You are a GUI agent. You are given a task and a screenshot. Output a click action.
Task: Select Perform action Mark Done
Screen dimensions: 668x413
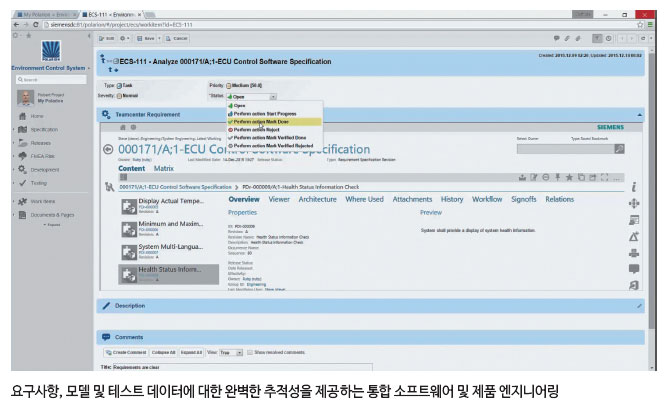coord(275,122)
